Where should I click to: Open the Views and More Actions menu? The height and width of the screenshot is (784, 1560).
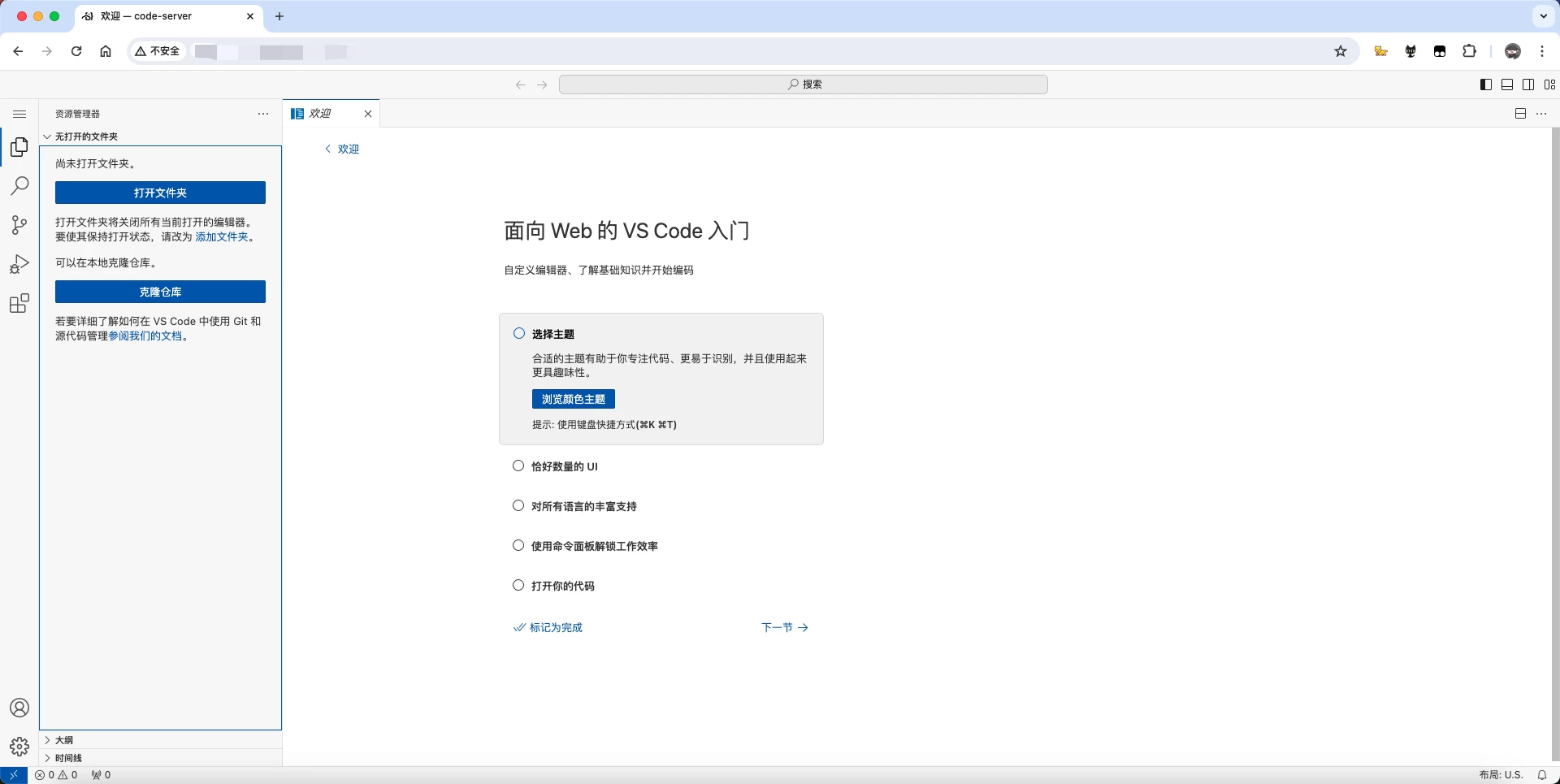pyautogui.click(x=262, y=114)
